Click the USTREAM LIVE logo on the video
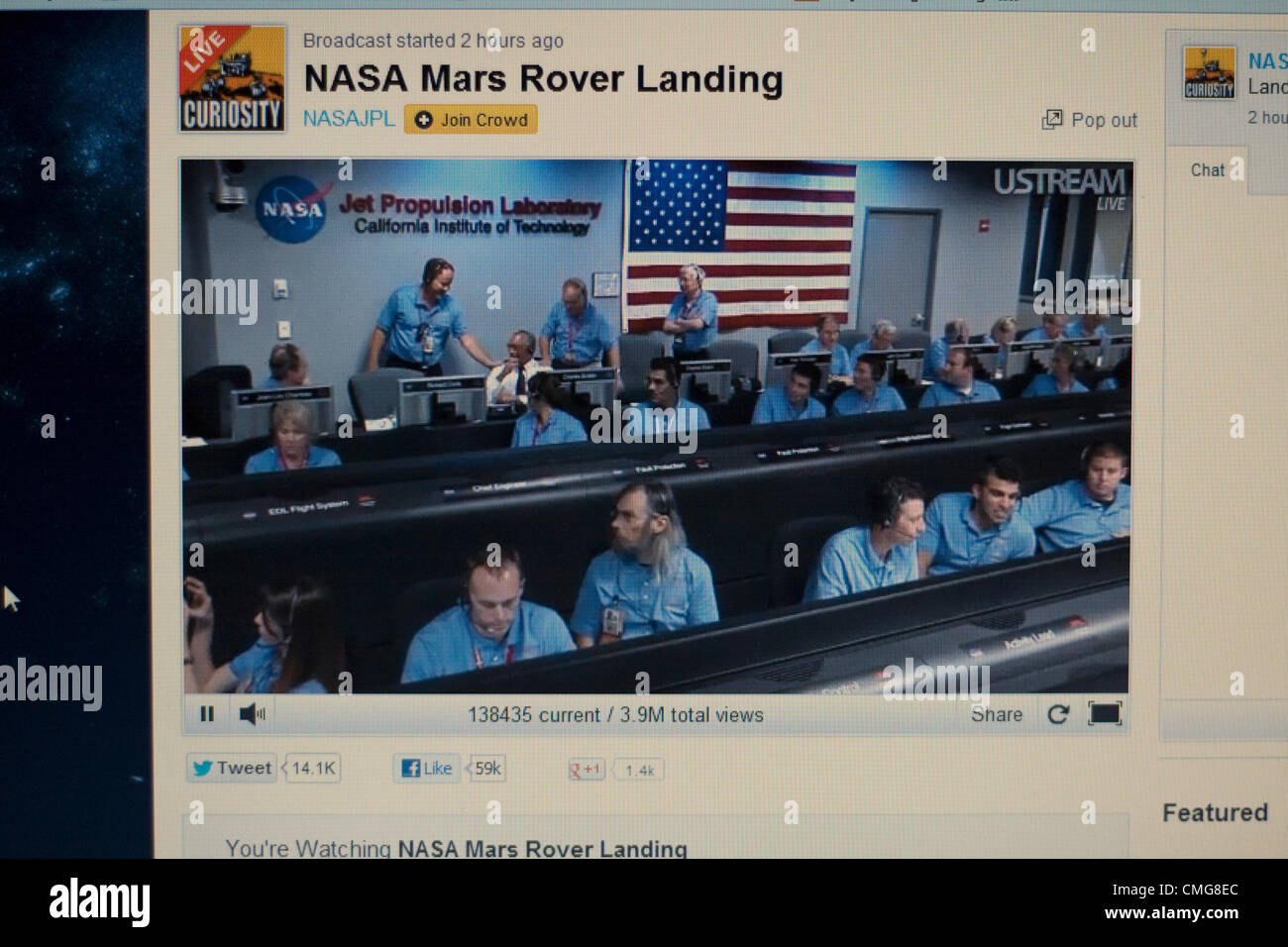This screenshot has height=947, width=1288. (1059, 187)
